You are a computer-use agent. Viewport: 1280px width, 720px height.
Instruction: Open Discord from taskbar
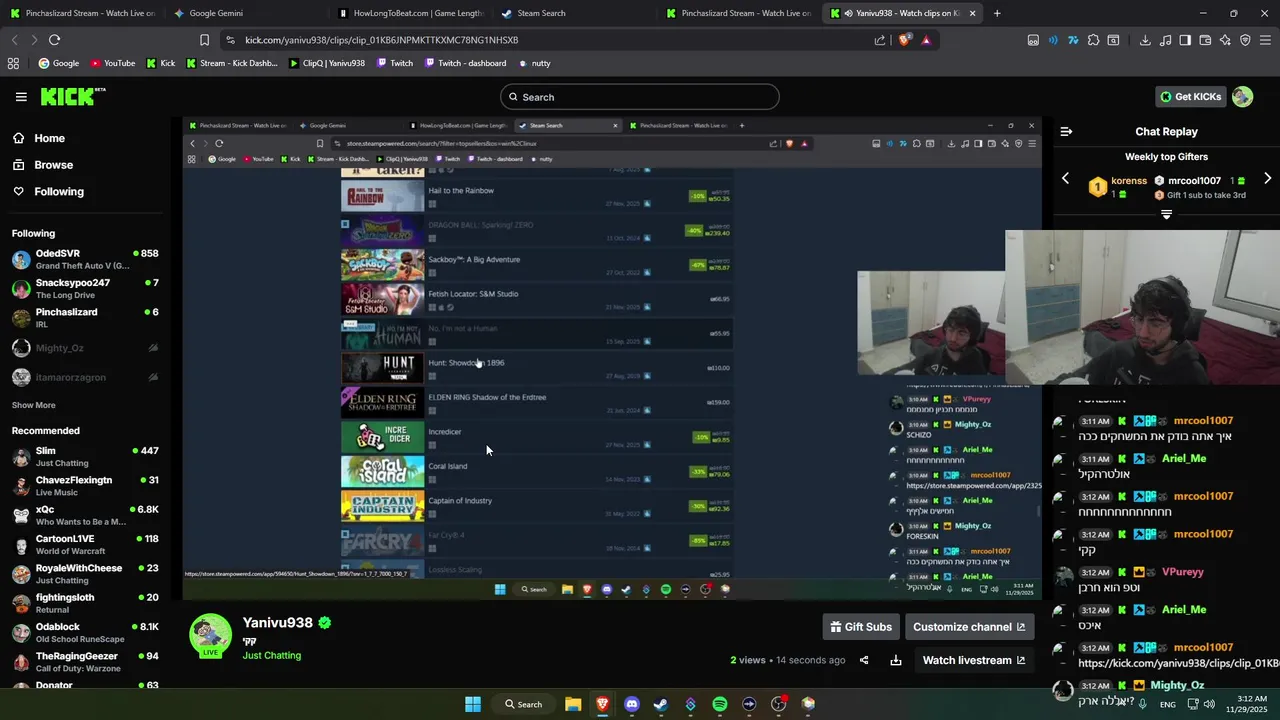631,704
